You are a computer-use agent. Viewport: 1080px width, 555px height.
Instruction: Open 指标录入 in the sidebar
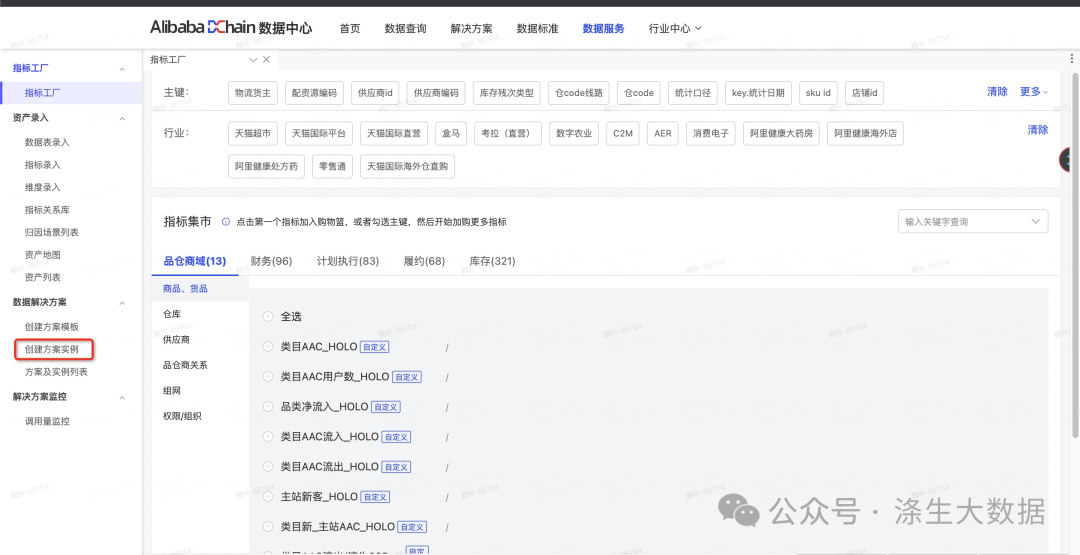43,165
